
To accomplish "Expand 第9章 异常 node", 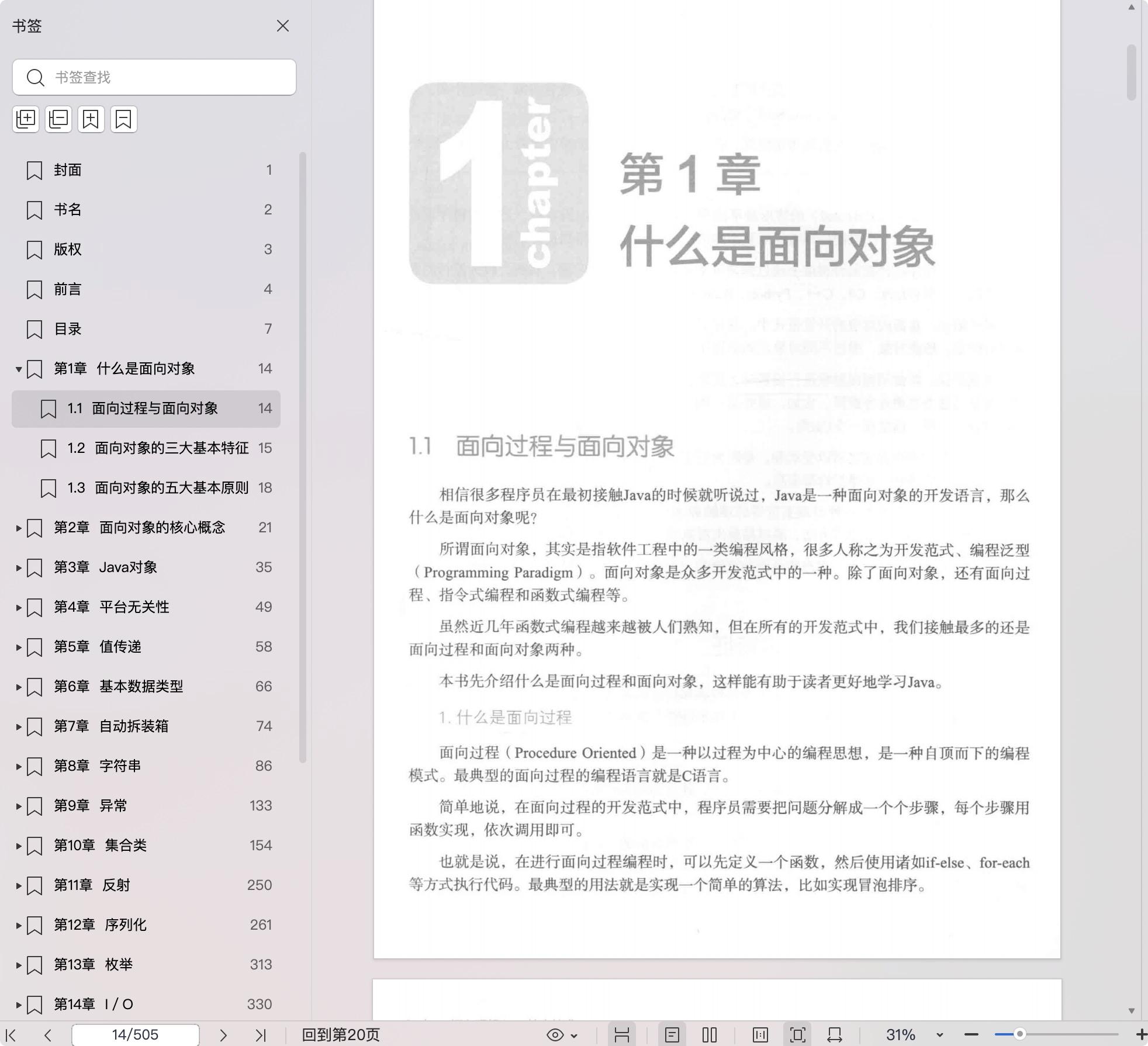I will (x=19, y=806).
